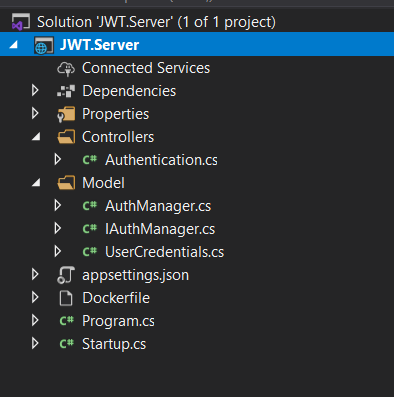
Task: Select the Model folder label
Action: click(x=103, y=183)
